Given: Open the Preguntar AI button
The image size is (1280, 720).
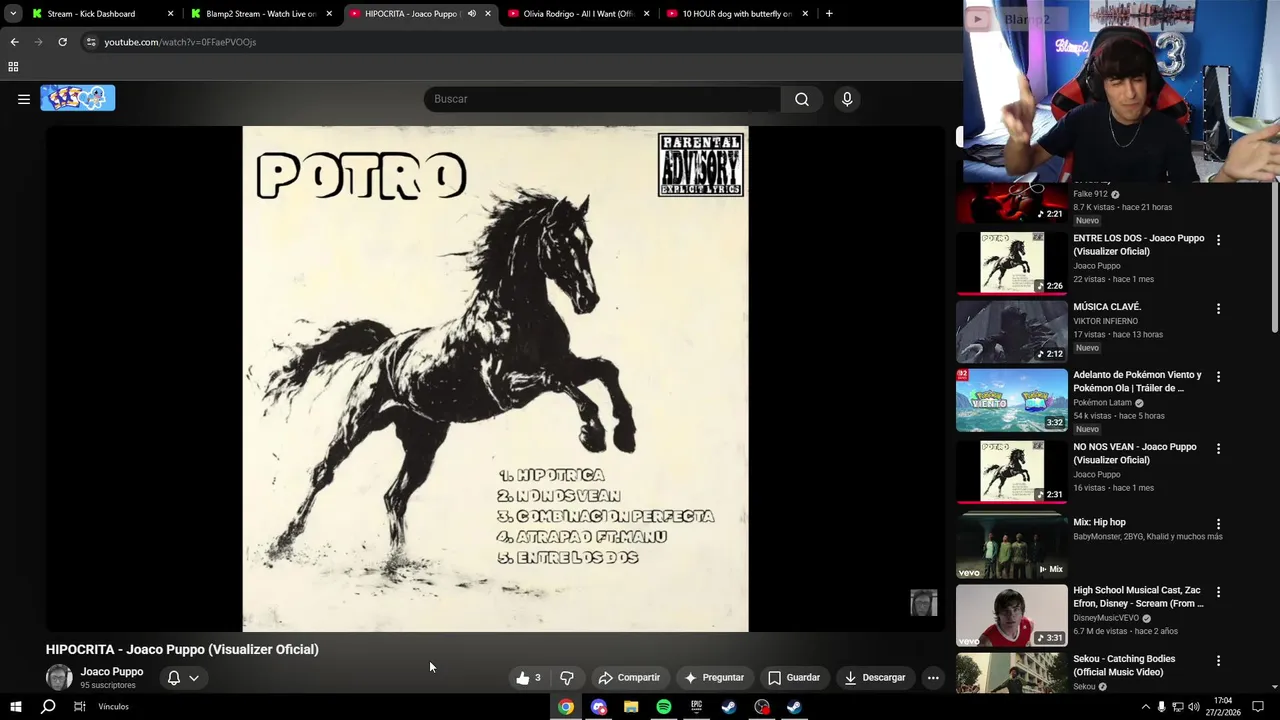Looking at the screenshot, I should point(714,678).
